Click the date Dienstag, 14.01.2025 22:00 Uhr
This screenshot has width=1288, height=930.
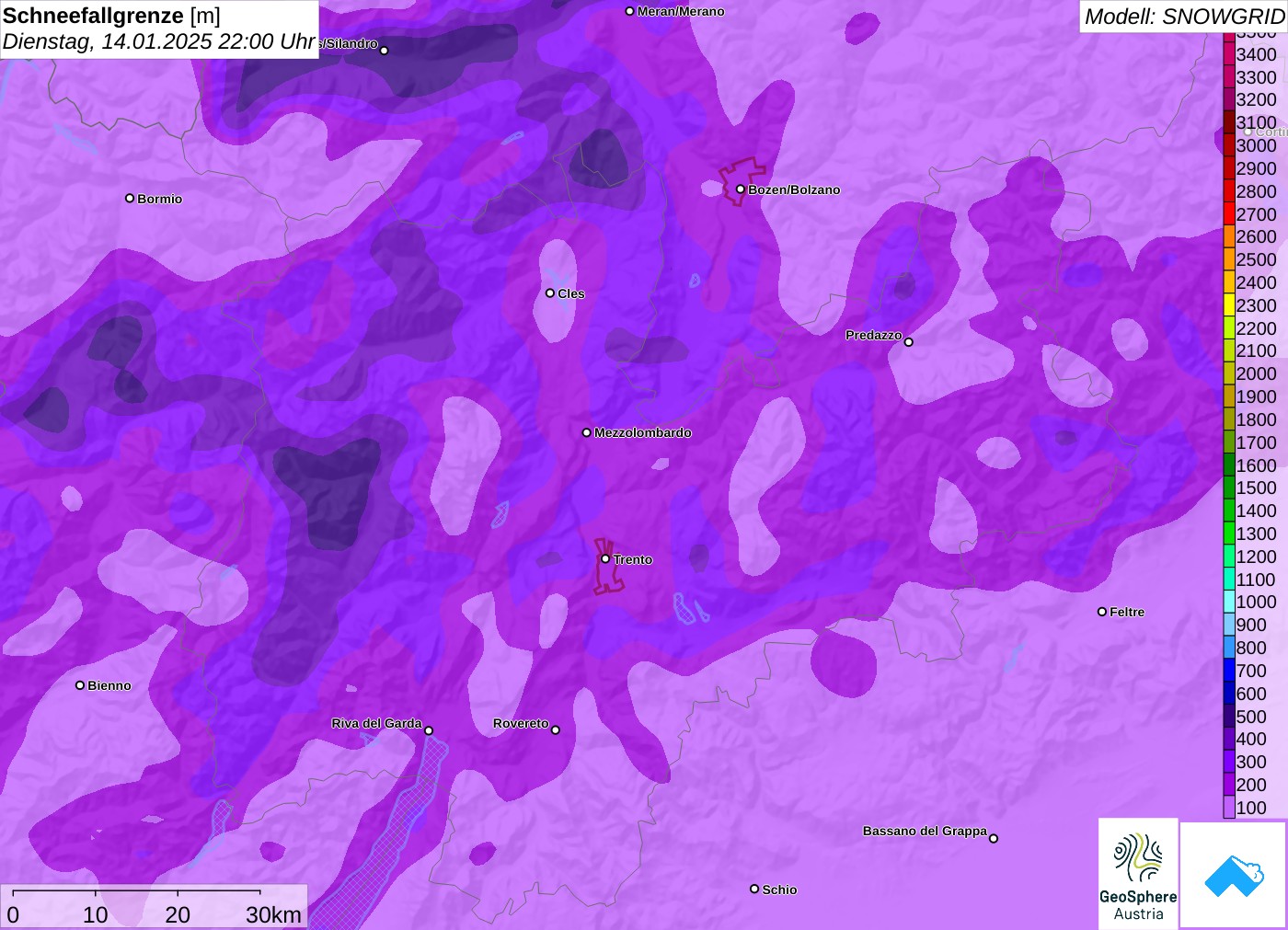[x=159, y=41]
